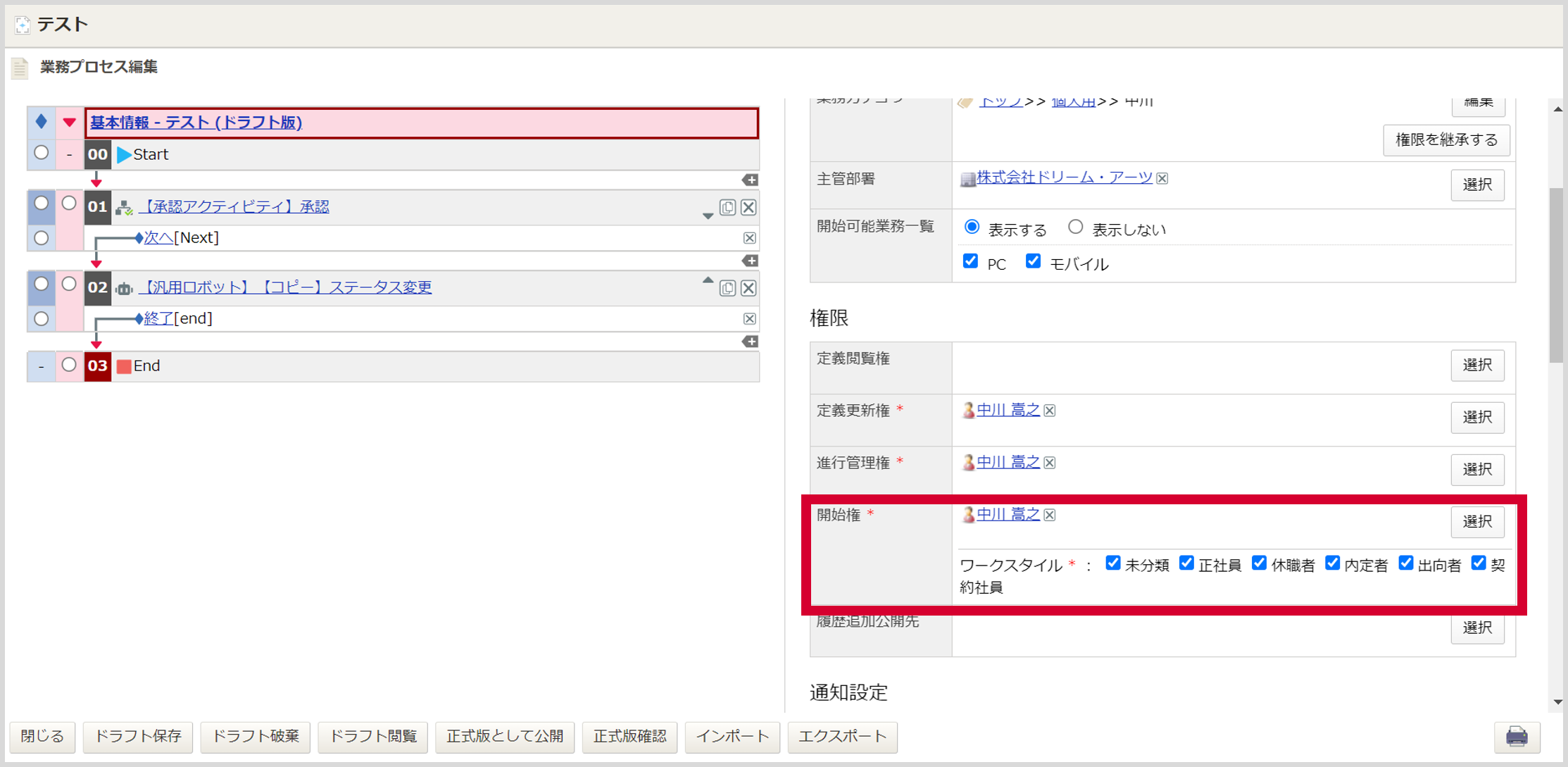The width and height of the screenshot is (1568, 767).
Task: Click insert activity icon below 次へ[Next] row
Action: [750, 261]
